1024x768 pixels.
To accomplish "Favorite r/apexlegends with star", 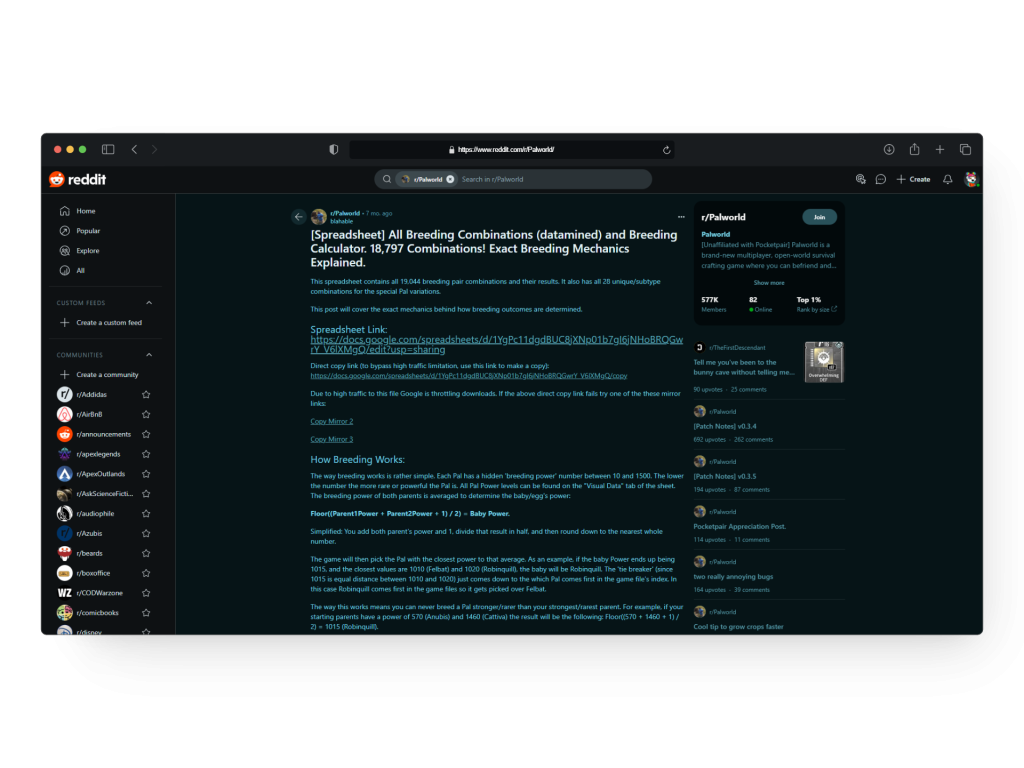I will click(x=146, y=455).
